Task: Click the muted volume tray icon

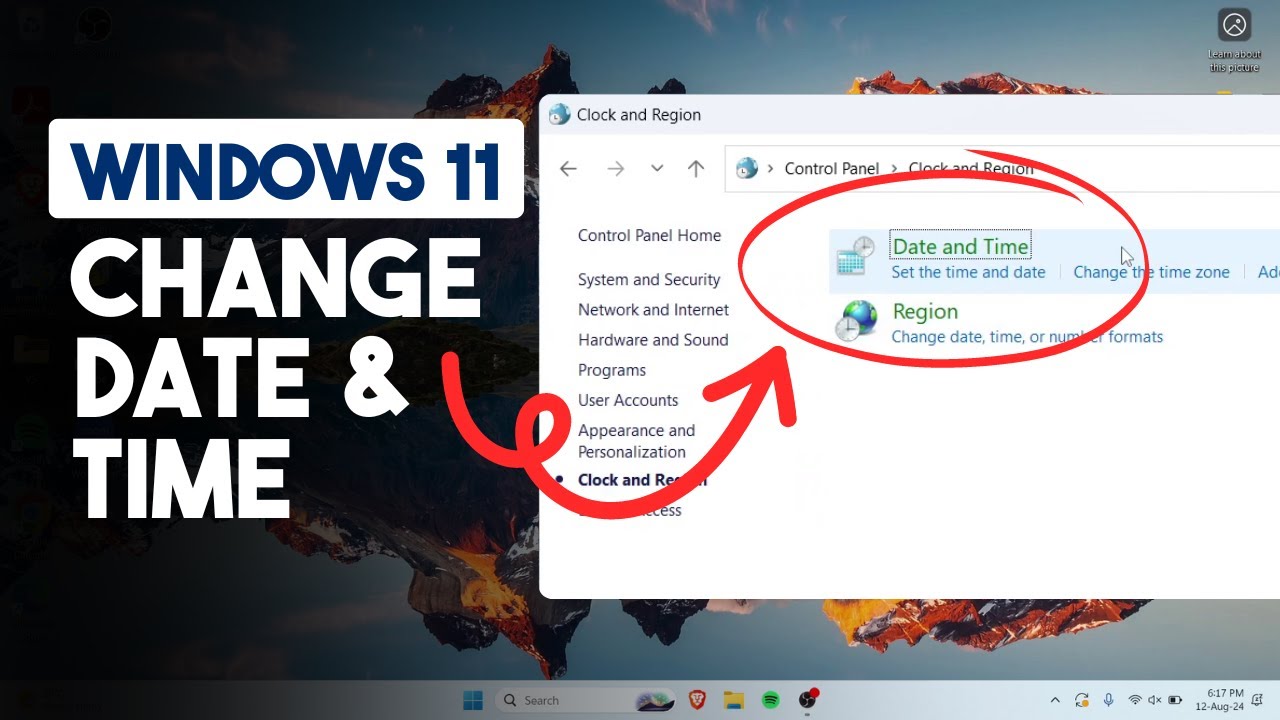Action: [x=1154, y=700]
